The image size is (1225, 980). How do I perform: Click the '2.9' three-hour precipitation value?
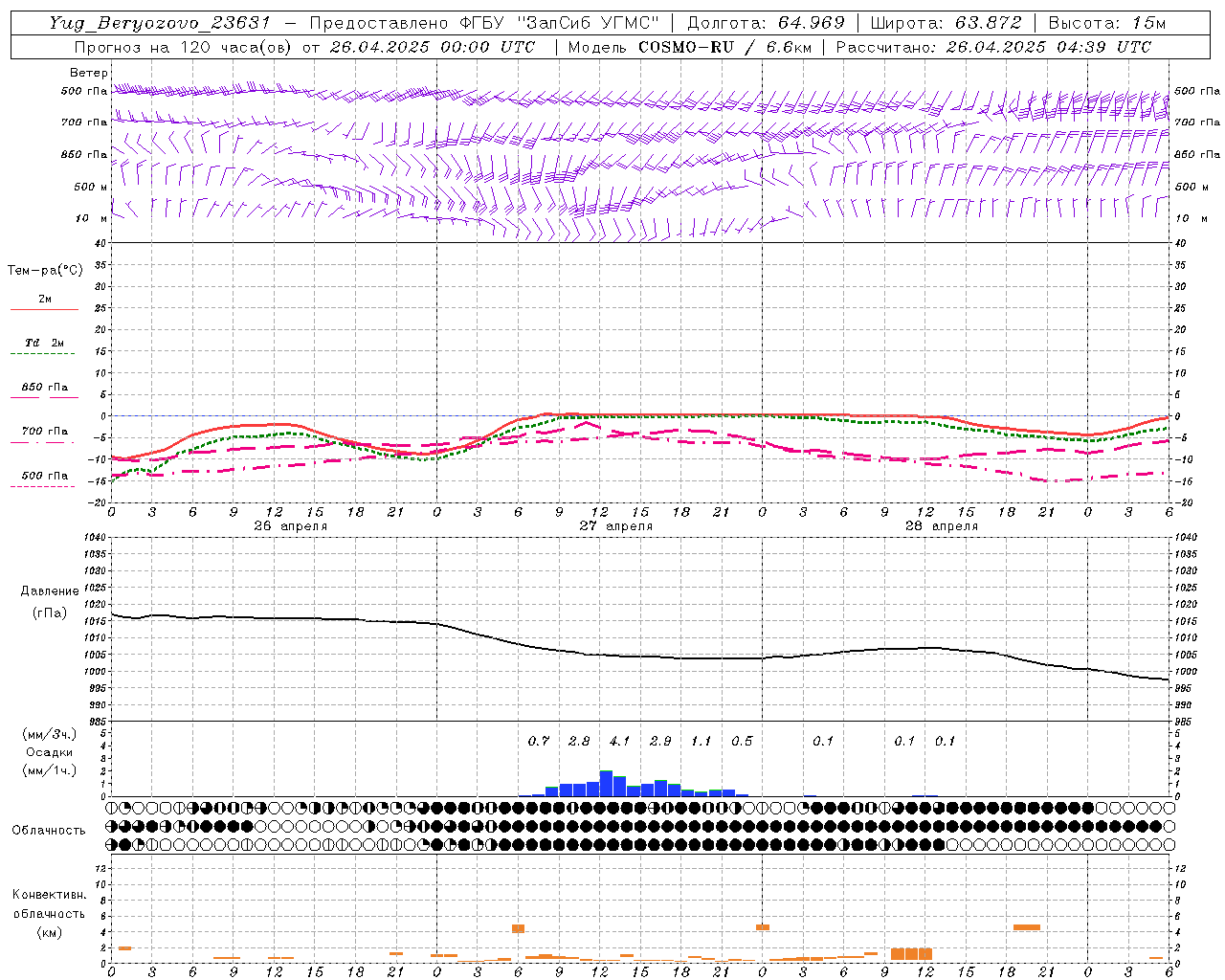[660, 741]
